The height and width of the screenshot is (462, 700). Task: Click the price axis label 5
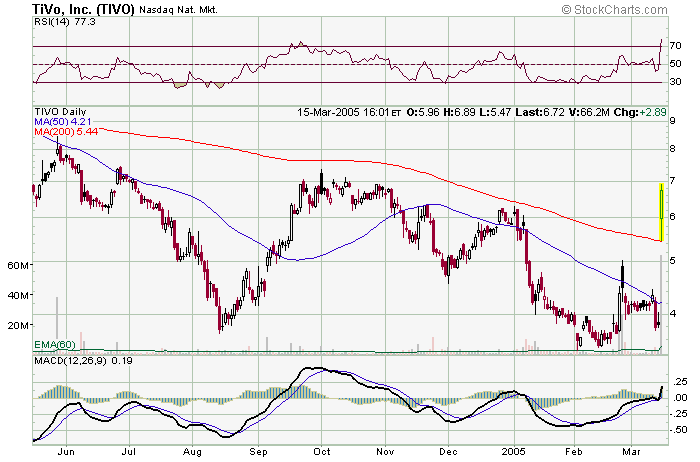672,260
